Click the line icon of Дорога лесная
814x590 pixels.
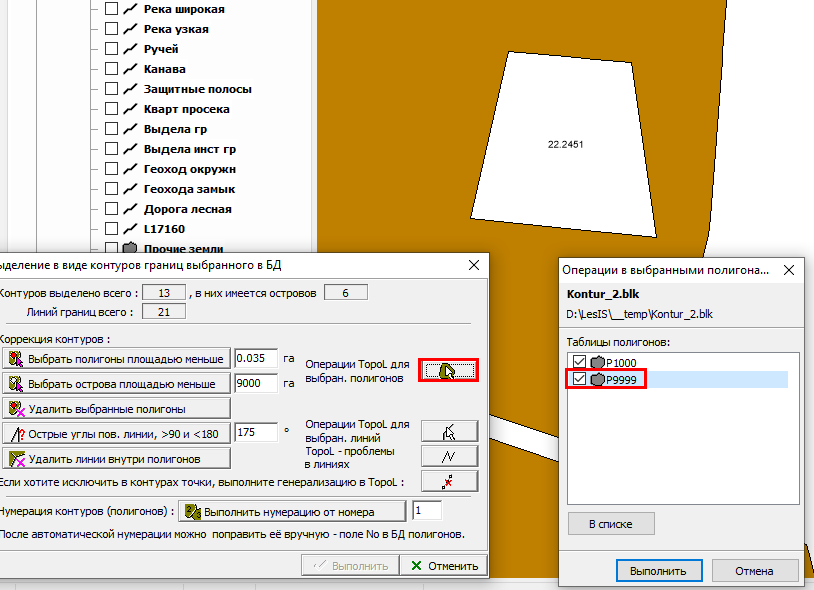pos(130,209)
